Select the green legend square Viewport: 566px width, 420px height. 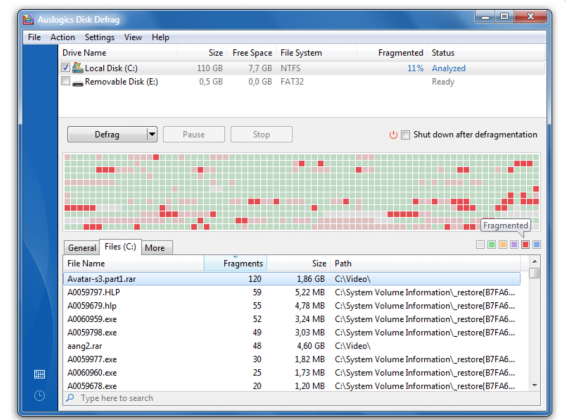491,245
